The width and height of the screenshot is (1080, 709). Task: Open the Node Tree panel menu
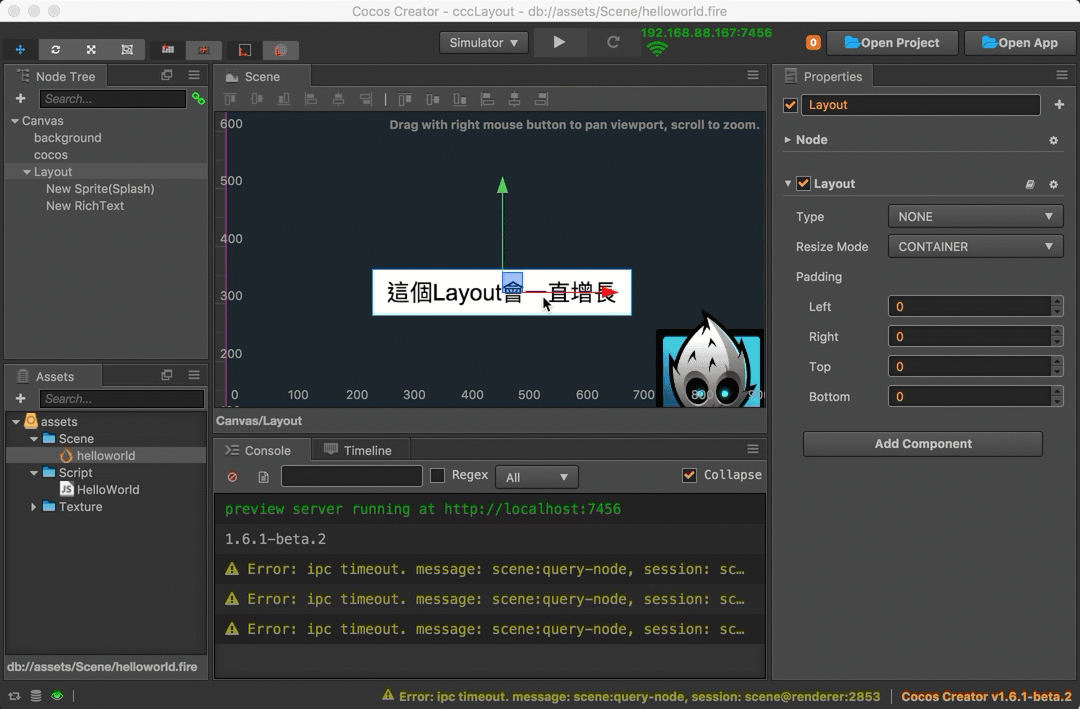coord(194,75)
